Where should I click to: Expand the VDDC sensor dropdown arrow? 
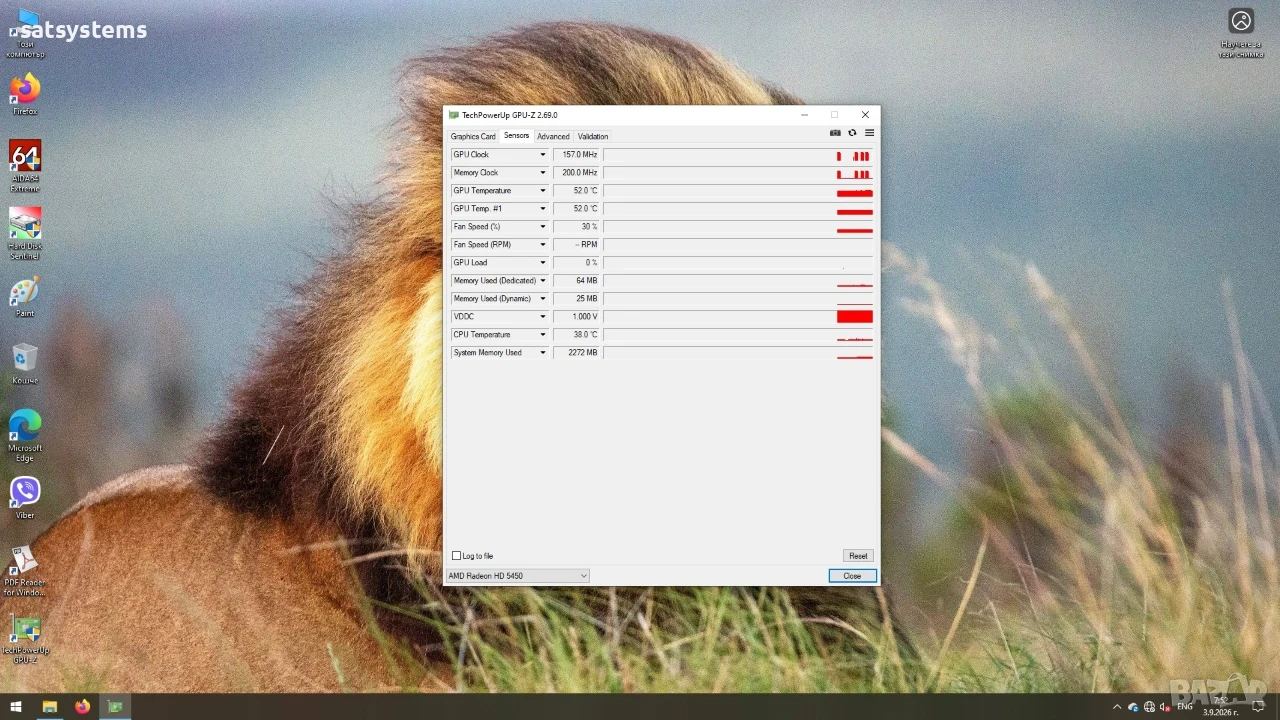(543, 317)
